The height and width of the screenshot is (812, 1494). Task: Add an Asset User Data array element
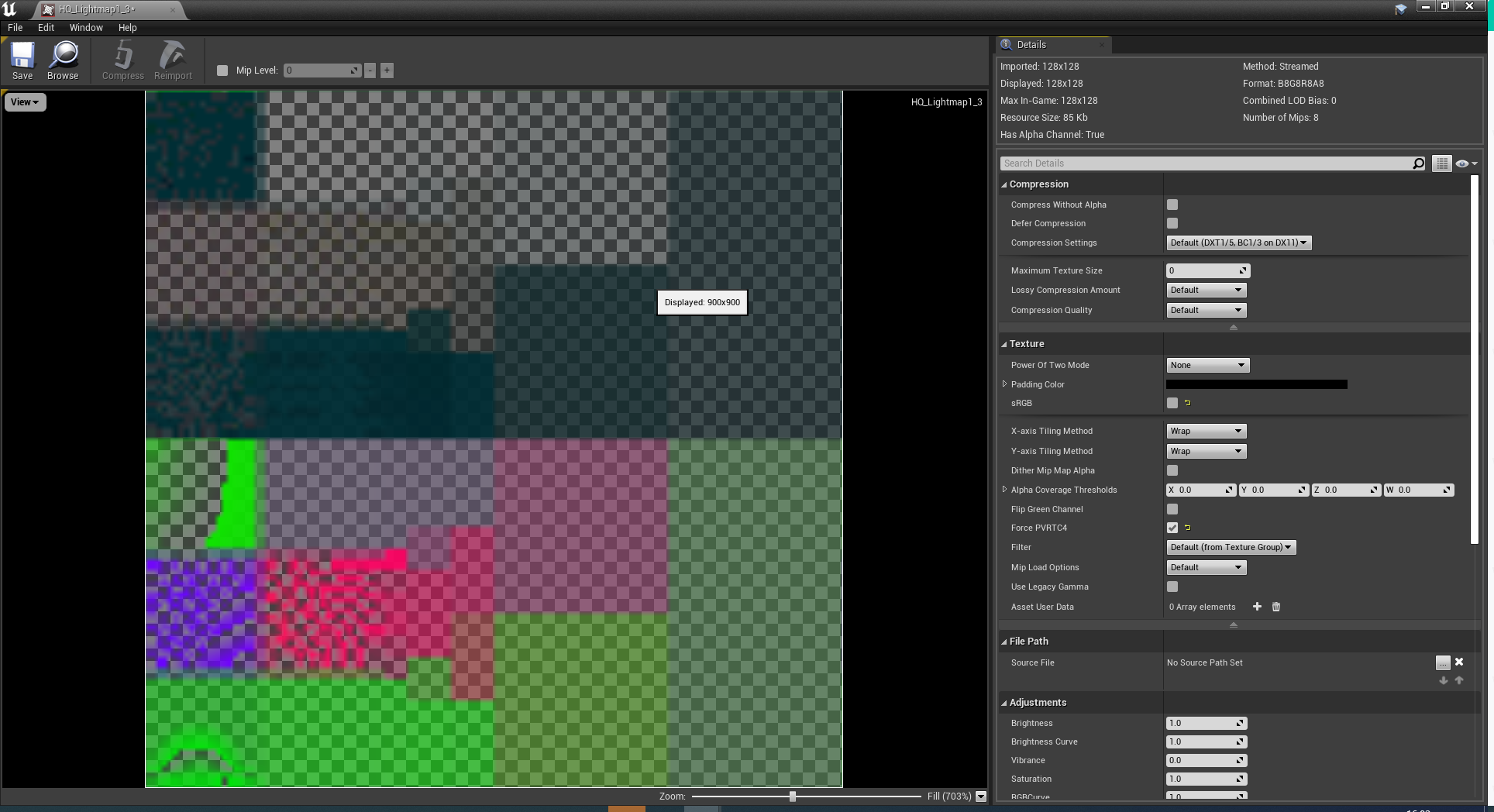point(1257,607)
